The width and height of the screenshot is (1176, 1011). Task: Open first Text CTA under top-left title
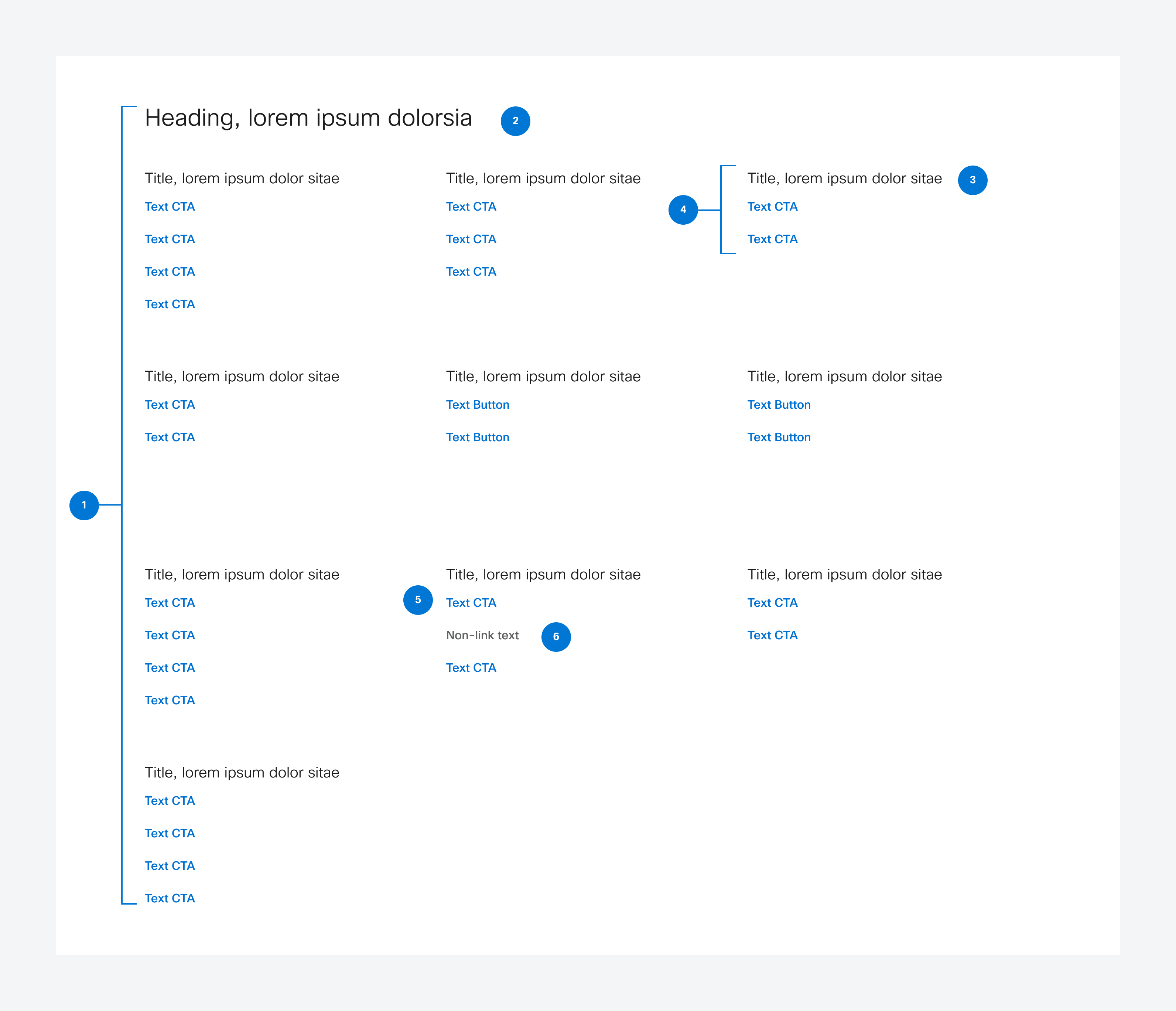click(x=170, y=207)
